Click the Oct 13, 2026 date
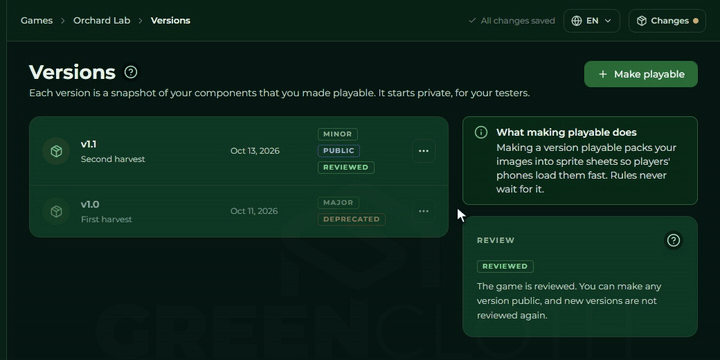Screen dimensions: 720x360 coord(255,151)
